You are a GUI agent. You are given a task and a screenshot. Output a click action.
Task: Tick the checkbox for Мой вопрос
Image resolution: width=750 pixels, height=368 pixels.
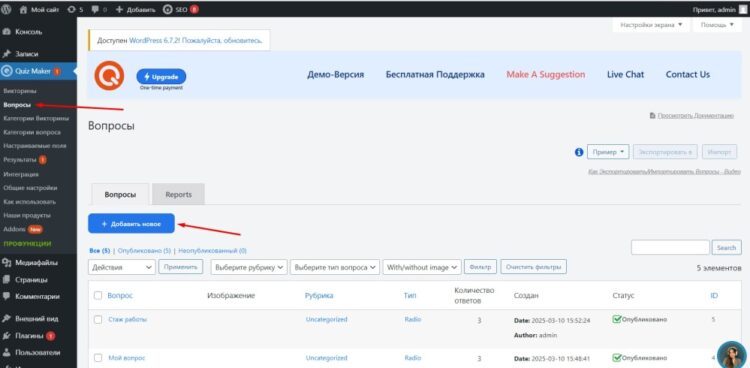pyautogui.click(x=98, y=358)
